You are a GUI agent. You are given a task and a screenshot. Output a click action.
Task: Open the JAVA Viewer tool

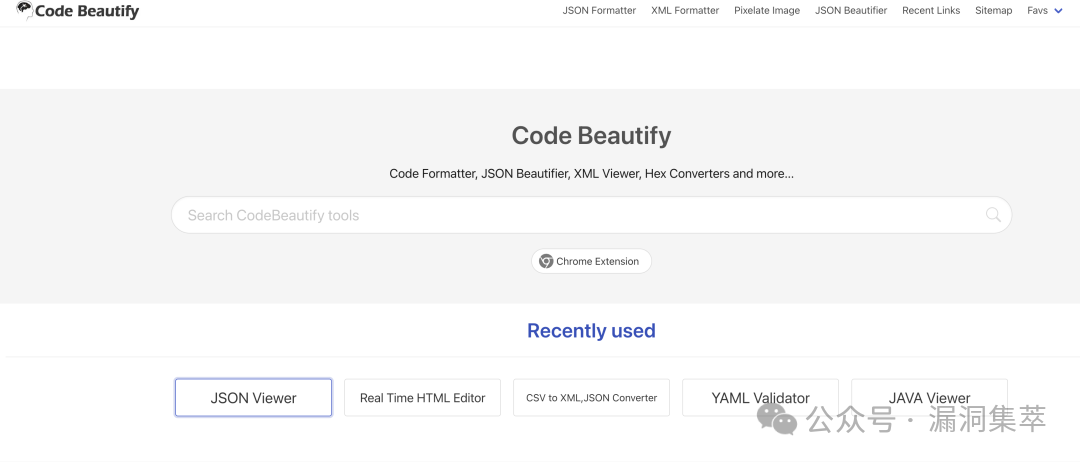929,397
